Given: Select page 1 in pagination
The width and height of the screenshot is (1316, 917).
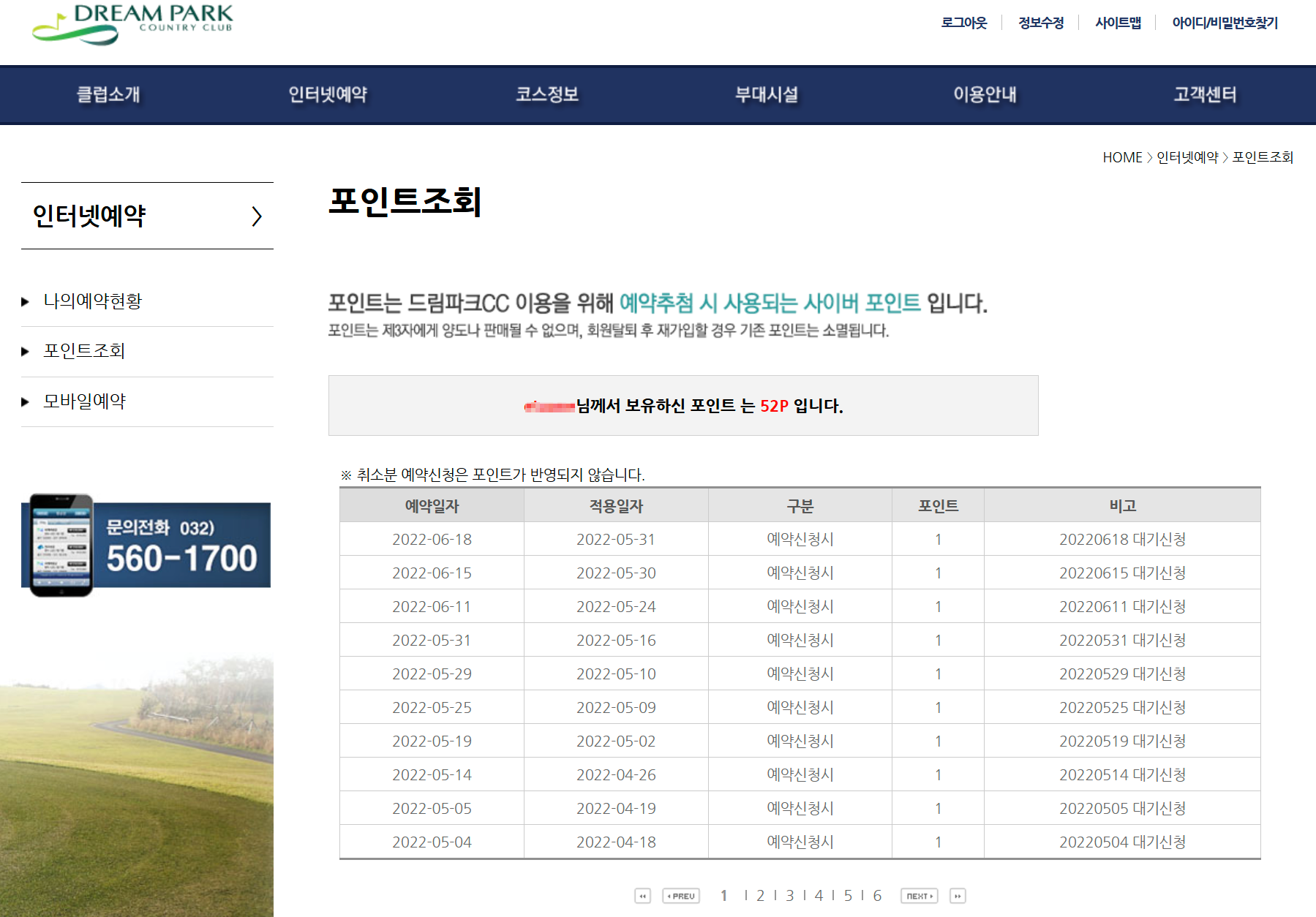Looking at the screenshot, I should 724,896.
